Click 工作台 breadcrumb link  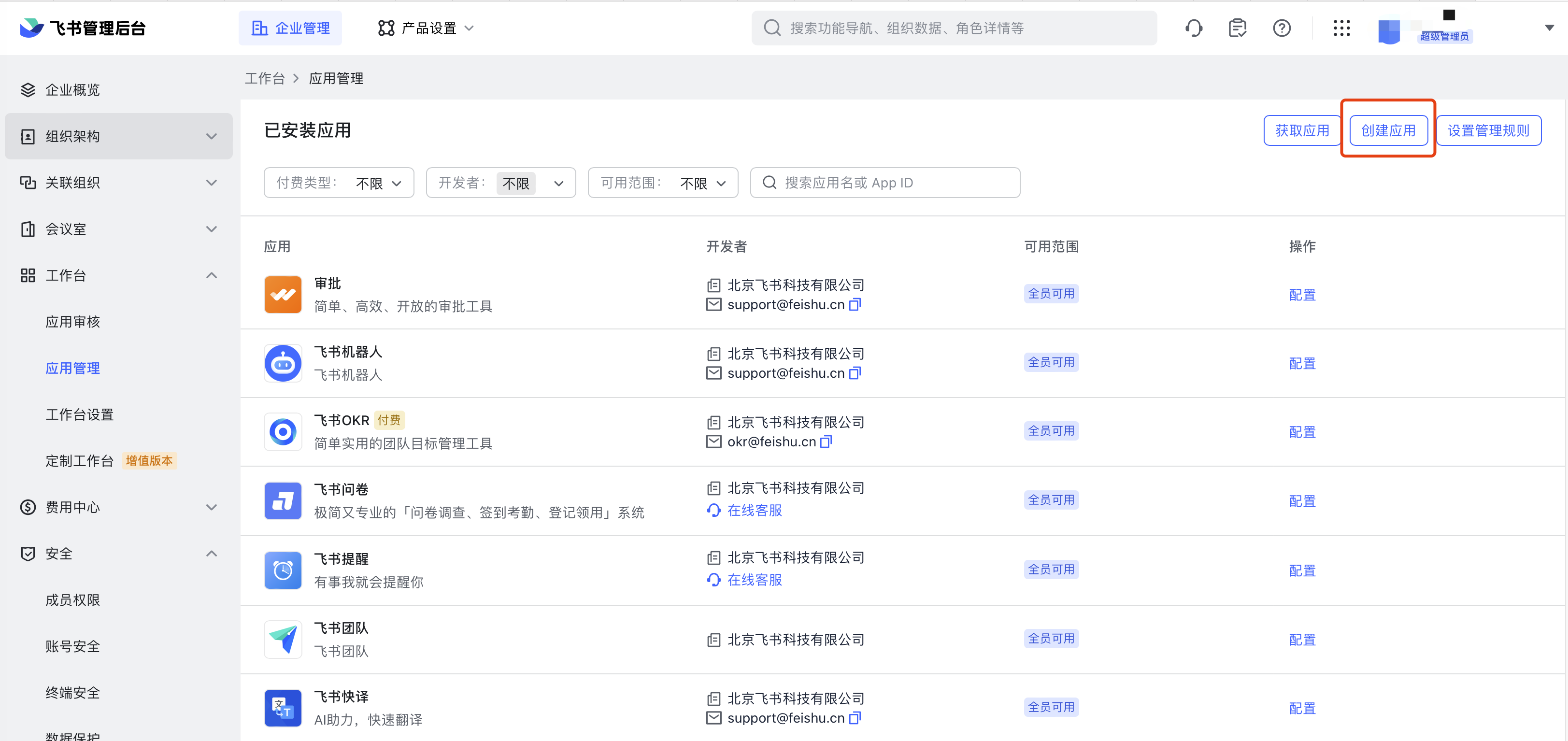tap(264, 79)
